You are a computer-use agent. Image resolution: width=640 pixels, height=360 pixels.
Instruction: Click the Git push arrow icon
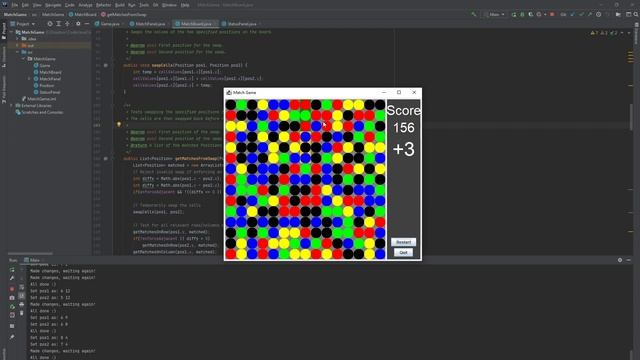(590, 14)
